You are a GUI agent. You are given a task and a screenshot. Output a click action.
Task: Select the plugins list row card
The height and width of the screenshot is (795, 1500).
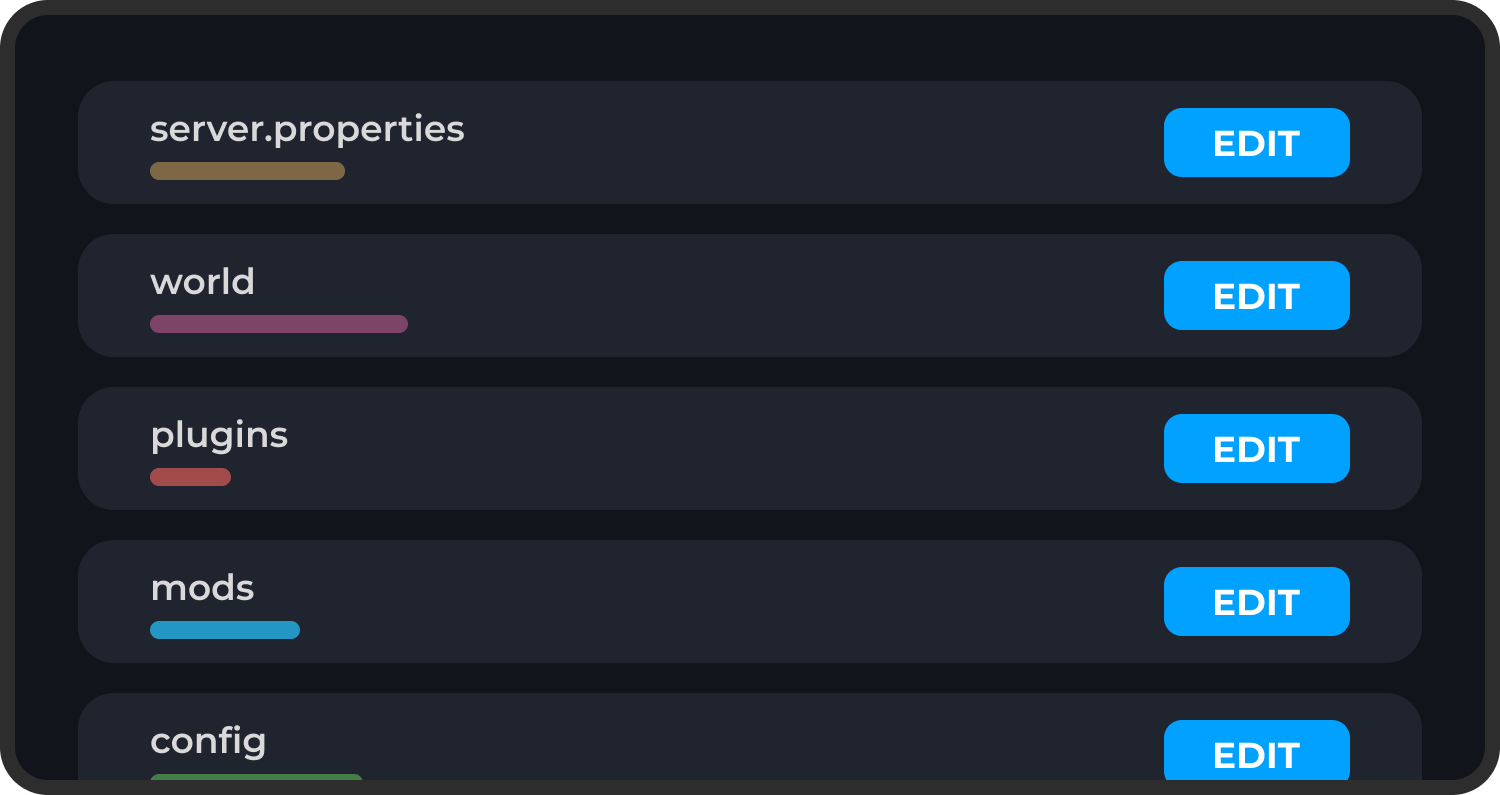[x=750, y=449]
